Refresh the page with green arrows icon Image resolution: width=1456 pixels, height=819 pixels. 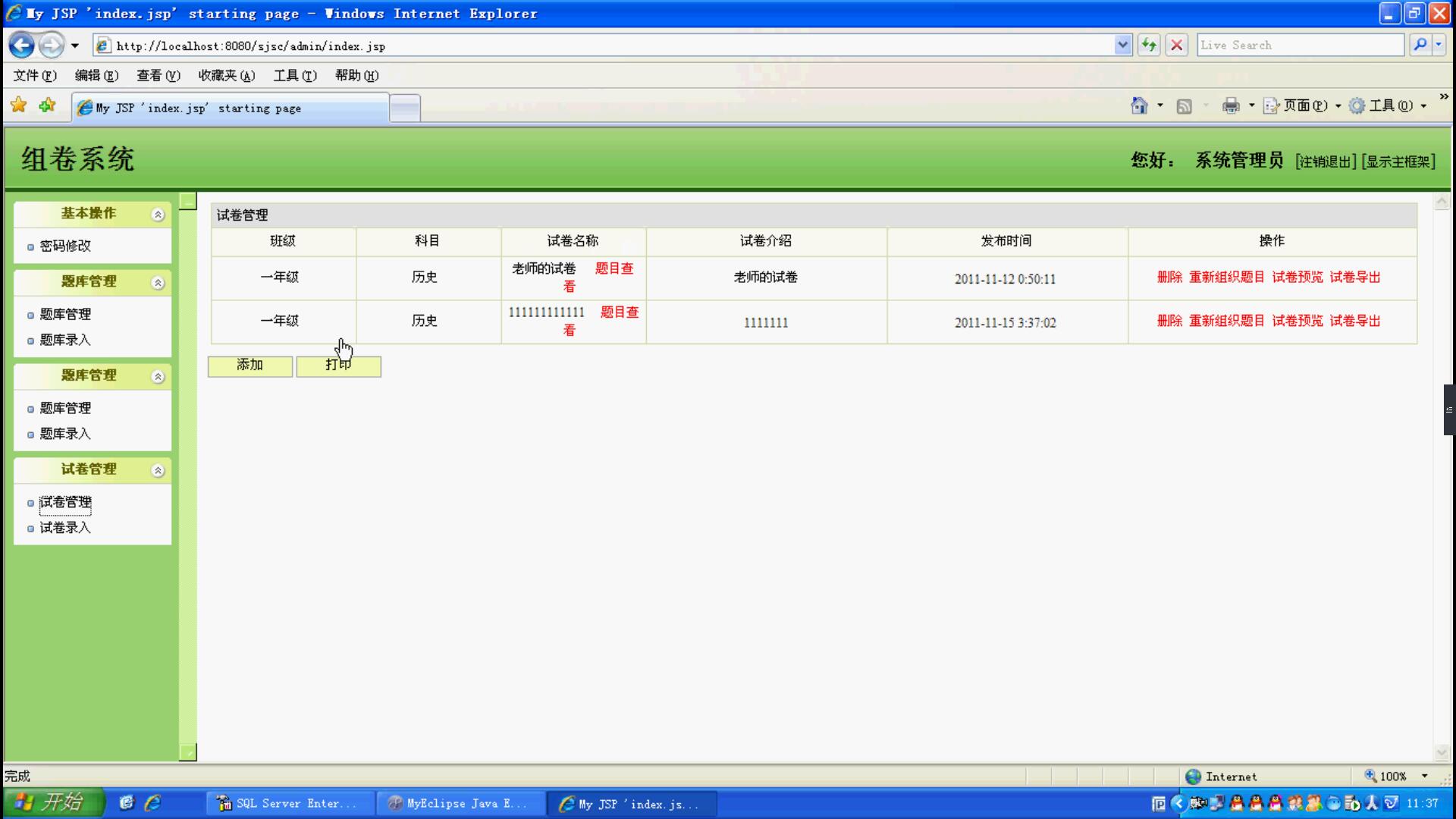point(1149,45)
